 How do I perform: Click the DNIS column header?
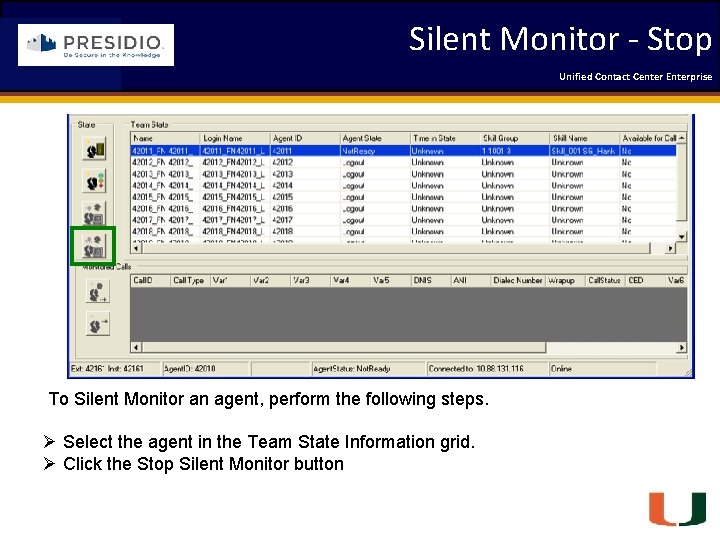tap(431, 281)
